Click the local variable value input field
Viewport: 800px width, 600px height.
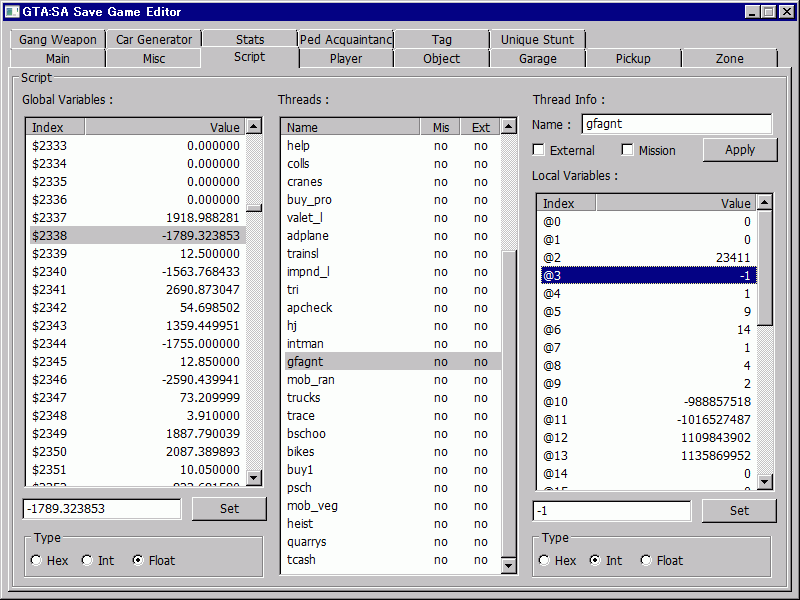612,511
